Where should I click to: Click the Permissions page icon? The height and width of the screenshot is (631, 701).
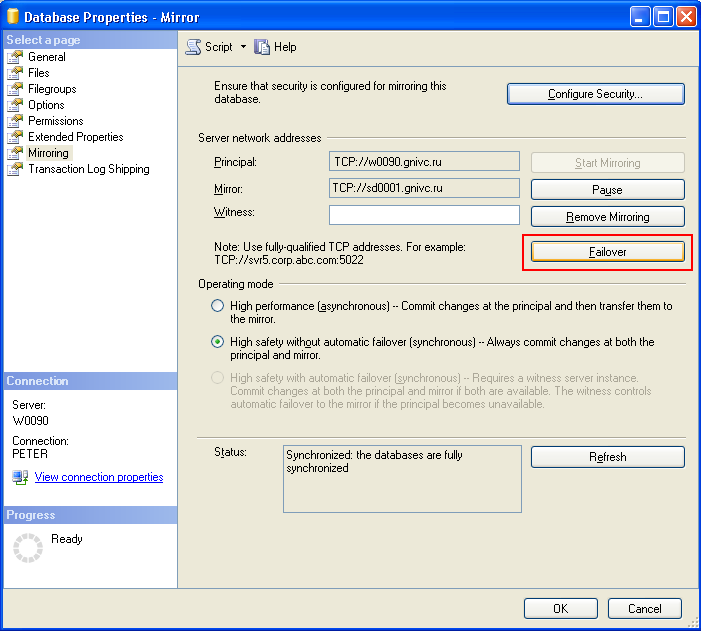15,121
